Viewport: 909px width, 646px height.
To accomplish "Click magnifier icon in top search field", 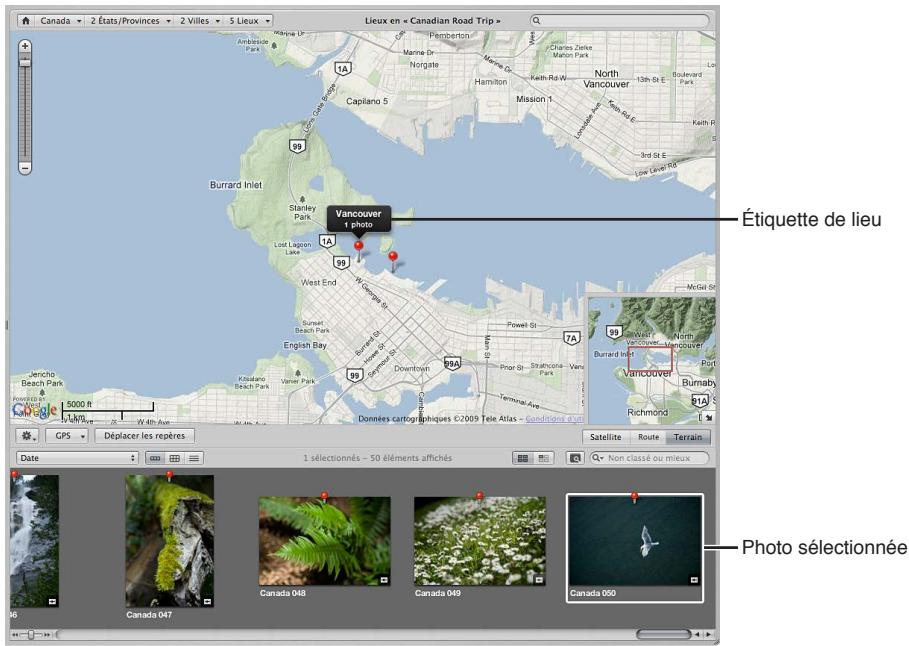I will [537, 20].
